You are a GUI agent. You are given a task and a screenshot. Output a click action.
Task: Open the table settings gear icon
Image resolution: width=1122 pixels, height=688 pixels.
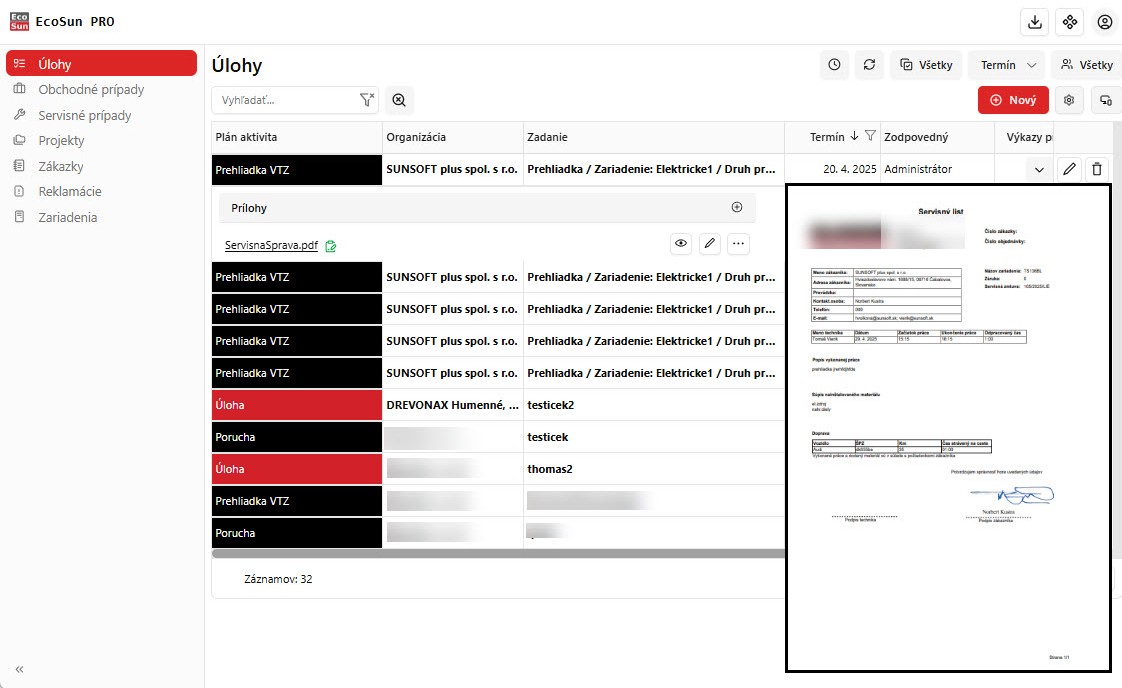pos(1070,100)
